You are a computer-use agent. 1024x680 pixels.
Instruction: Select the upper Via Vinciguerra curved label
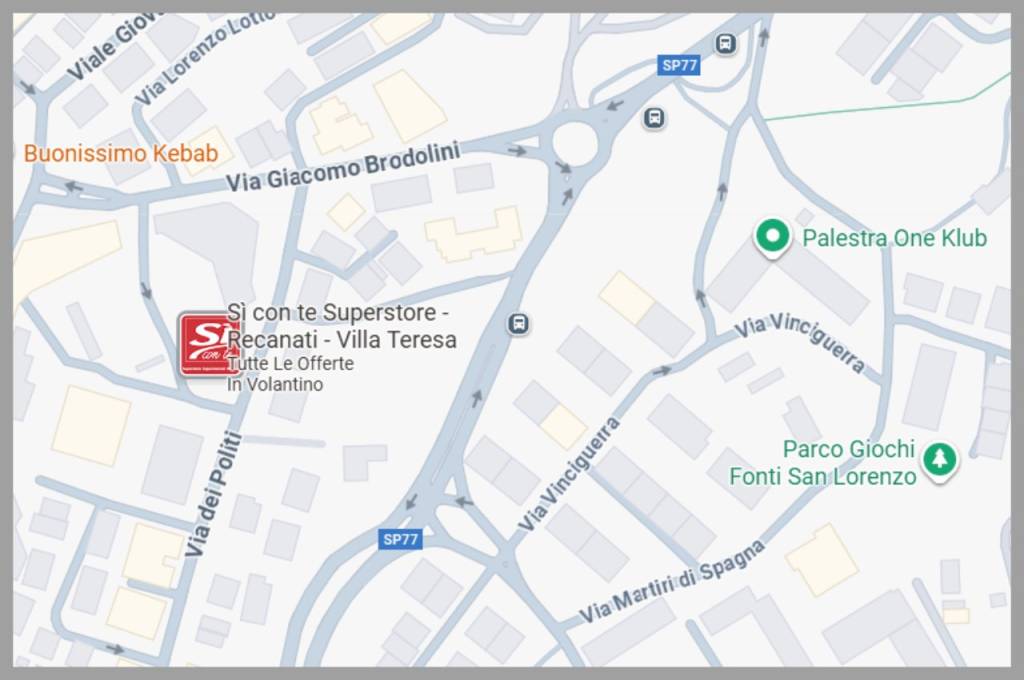click(x=801, y=342)
